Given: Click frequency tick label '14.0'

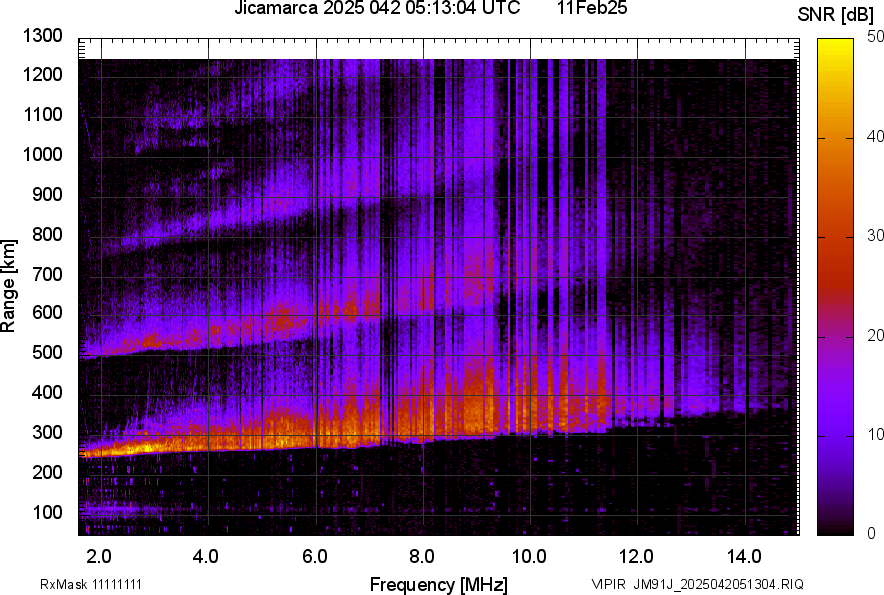Looking at the screenshot, I should click(744, 557).
